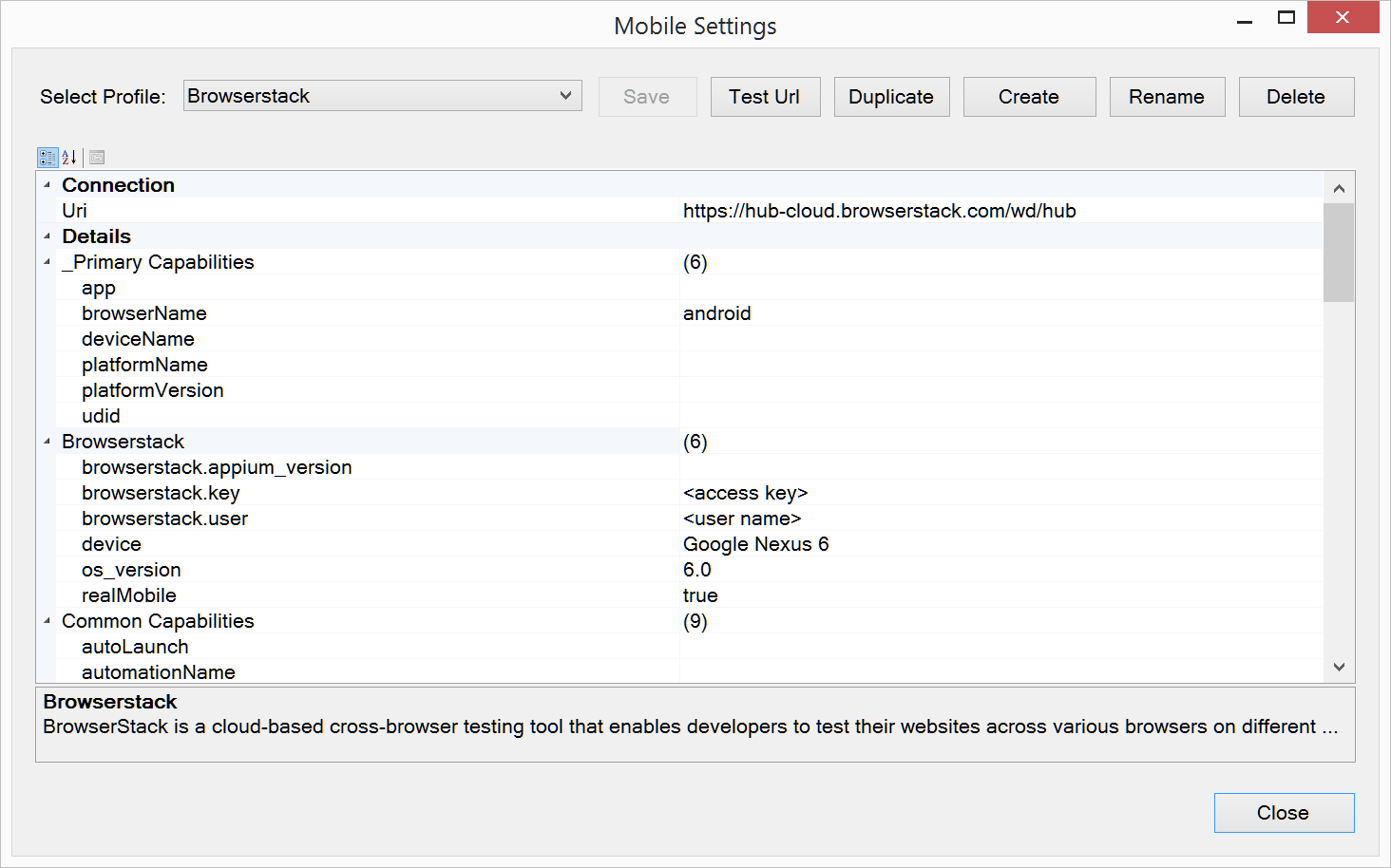Viewport: 1391px width, 868px height.
Task: Sort properties with the Alphabetical A-Z icon
Action: pyautogui.click(x=68, y=158)
